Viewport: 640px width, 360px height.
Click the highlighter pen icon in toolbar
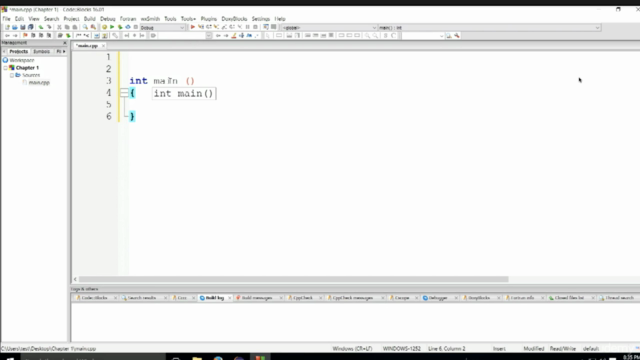pyautogui.click(x=234, y=36)
